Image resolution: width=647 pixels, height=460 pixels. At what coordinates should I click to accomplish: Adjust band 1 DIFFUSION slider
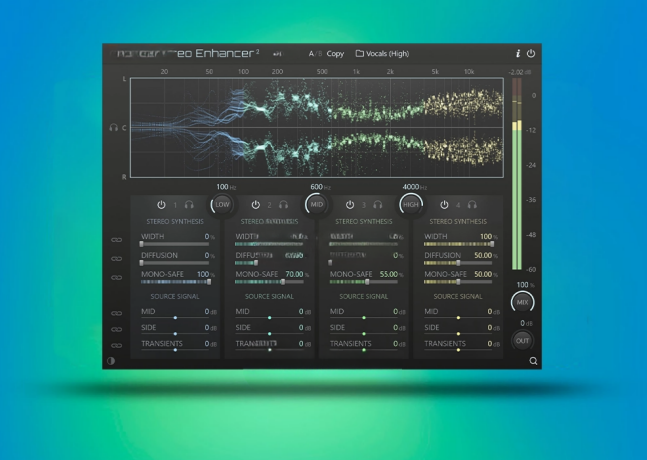point(175,263)
